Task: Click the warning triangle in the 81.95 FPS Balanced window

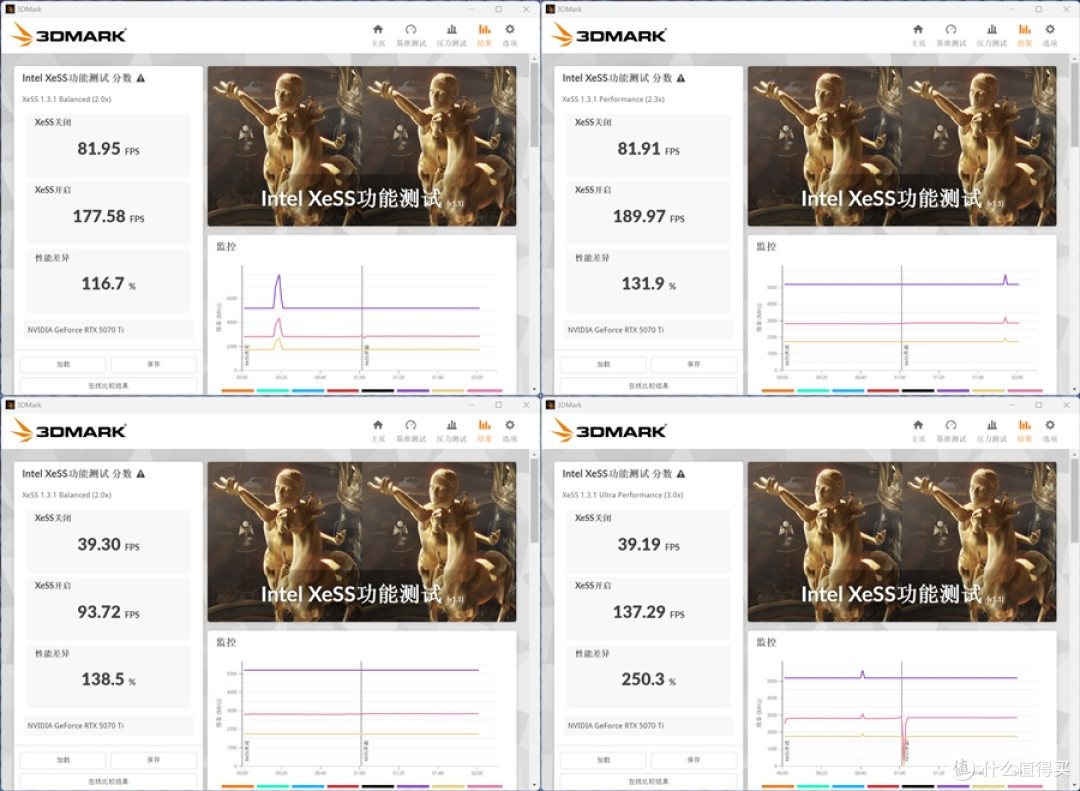Action: coord(141,78)
